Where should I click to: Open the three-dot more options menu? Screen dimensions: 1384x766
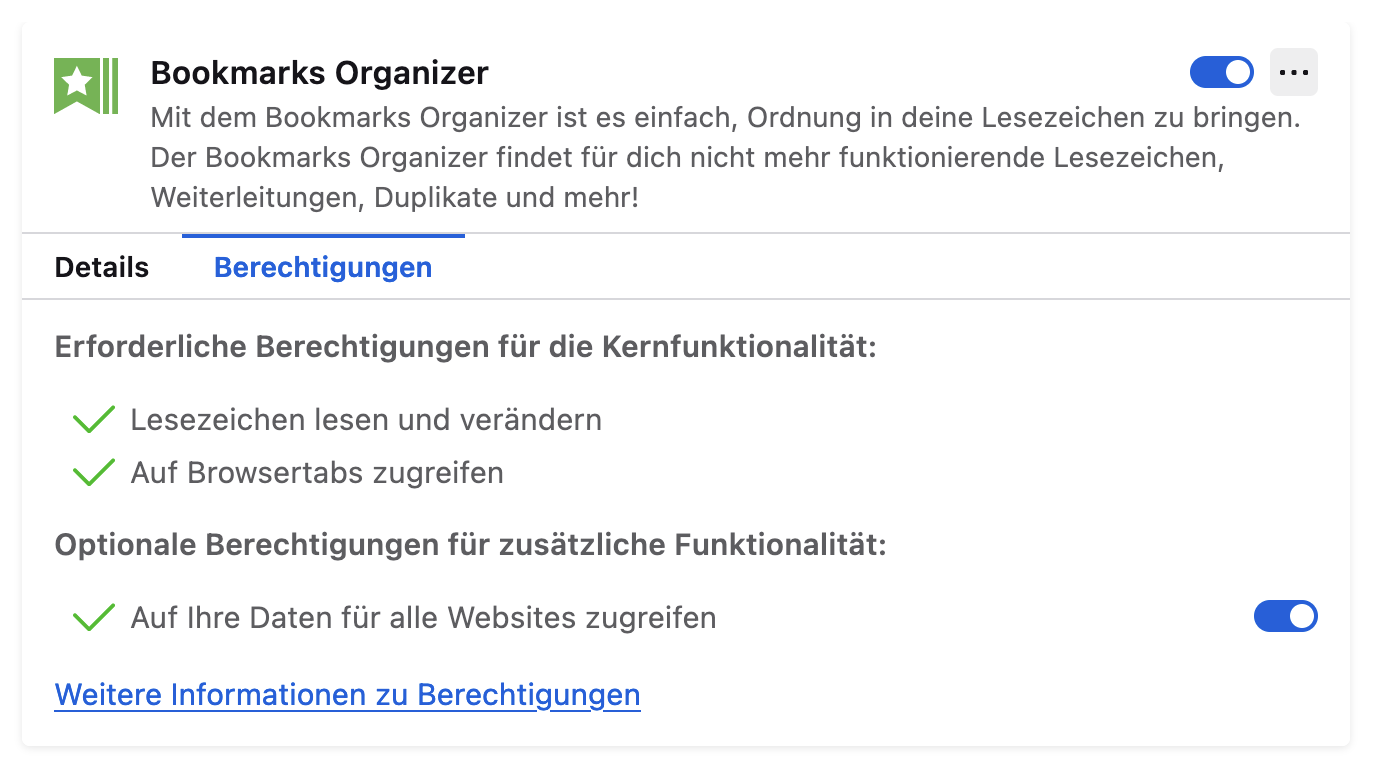point(1293,73)
